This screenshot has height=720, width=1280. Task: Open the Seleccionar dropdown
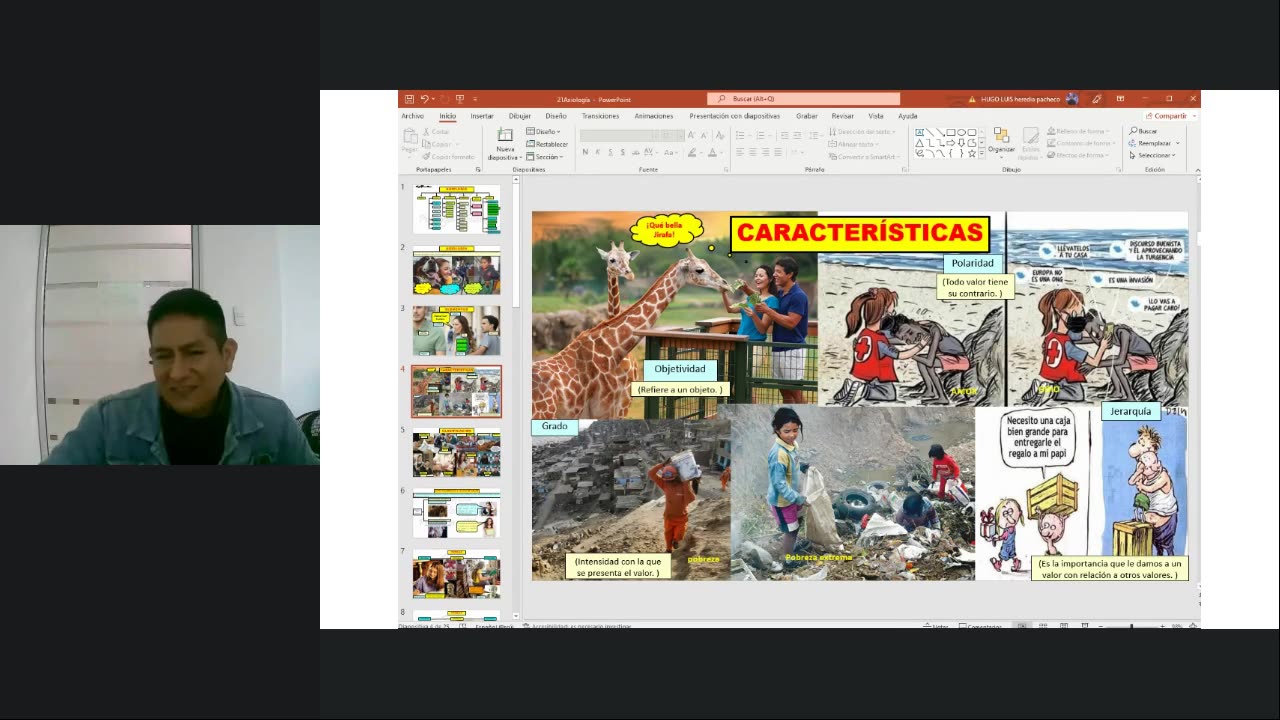tap(1154, 155)
